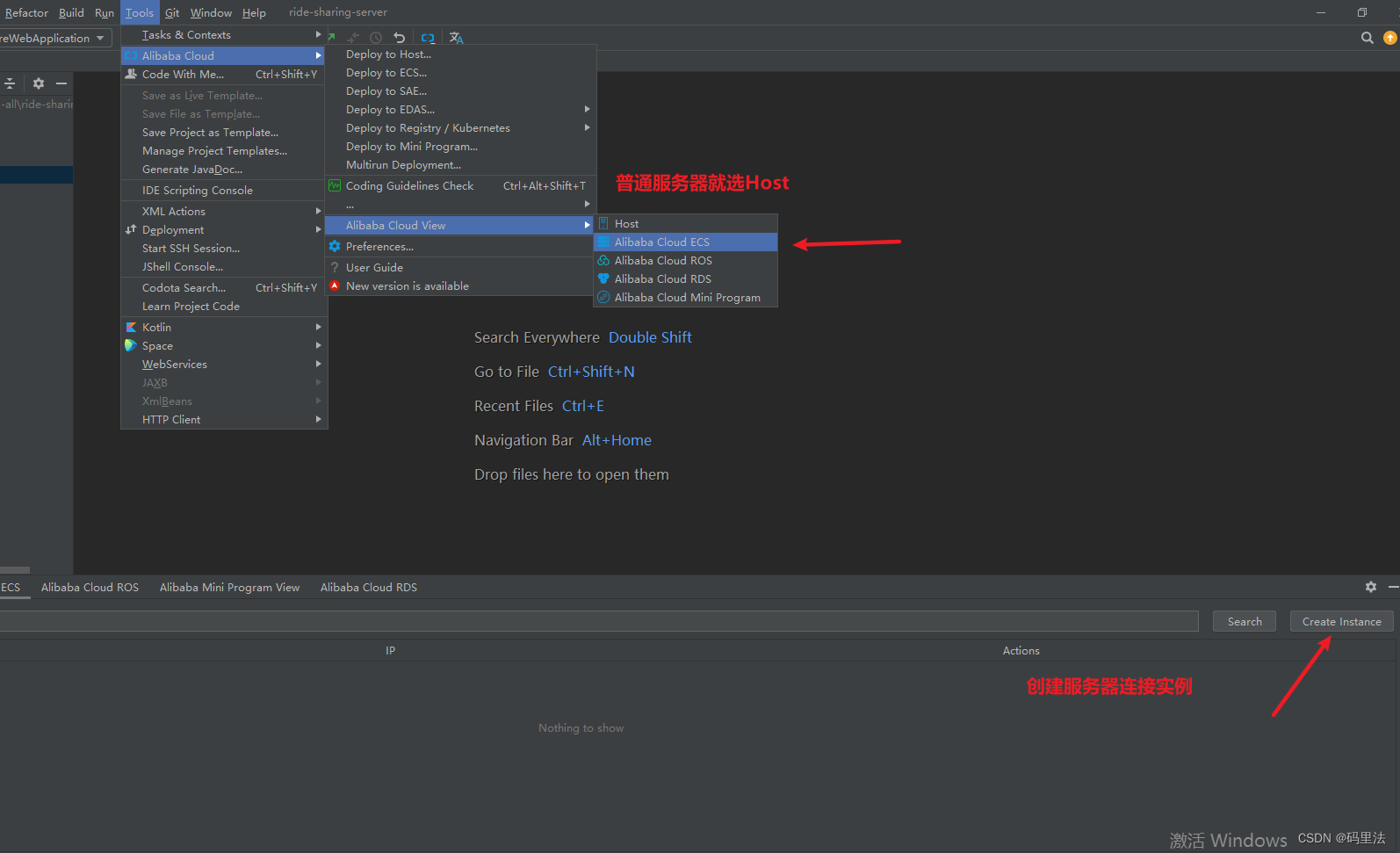Click the translate toolbar icon
This screenshot has width=1400, height=853.
[456, 38]
